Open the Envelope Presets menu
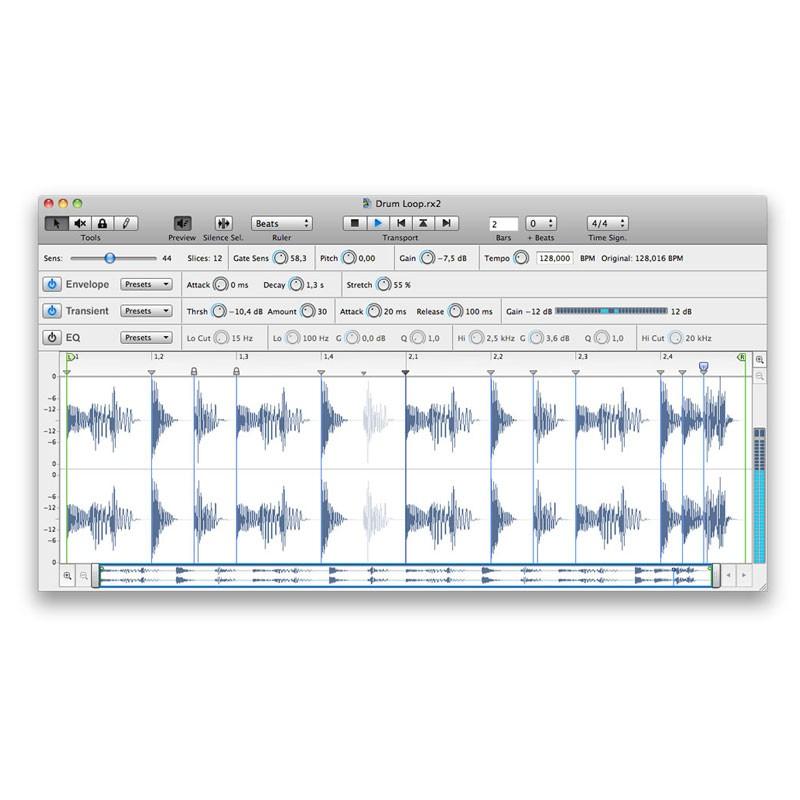800x800 pixels. [x=146, y=284]
